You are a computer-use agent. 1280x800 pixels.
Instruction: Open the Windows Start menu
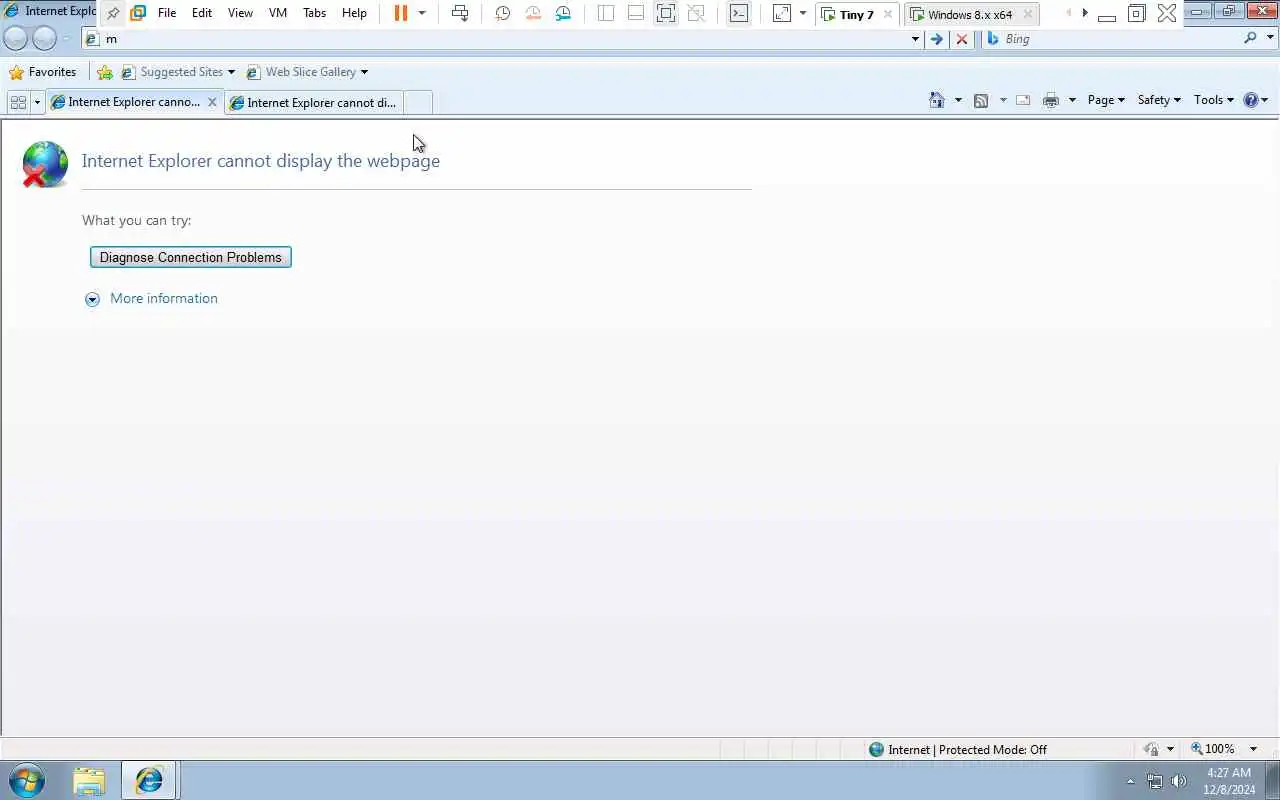pyautogui.click(x=27, y=780)
